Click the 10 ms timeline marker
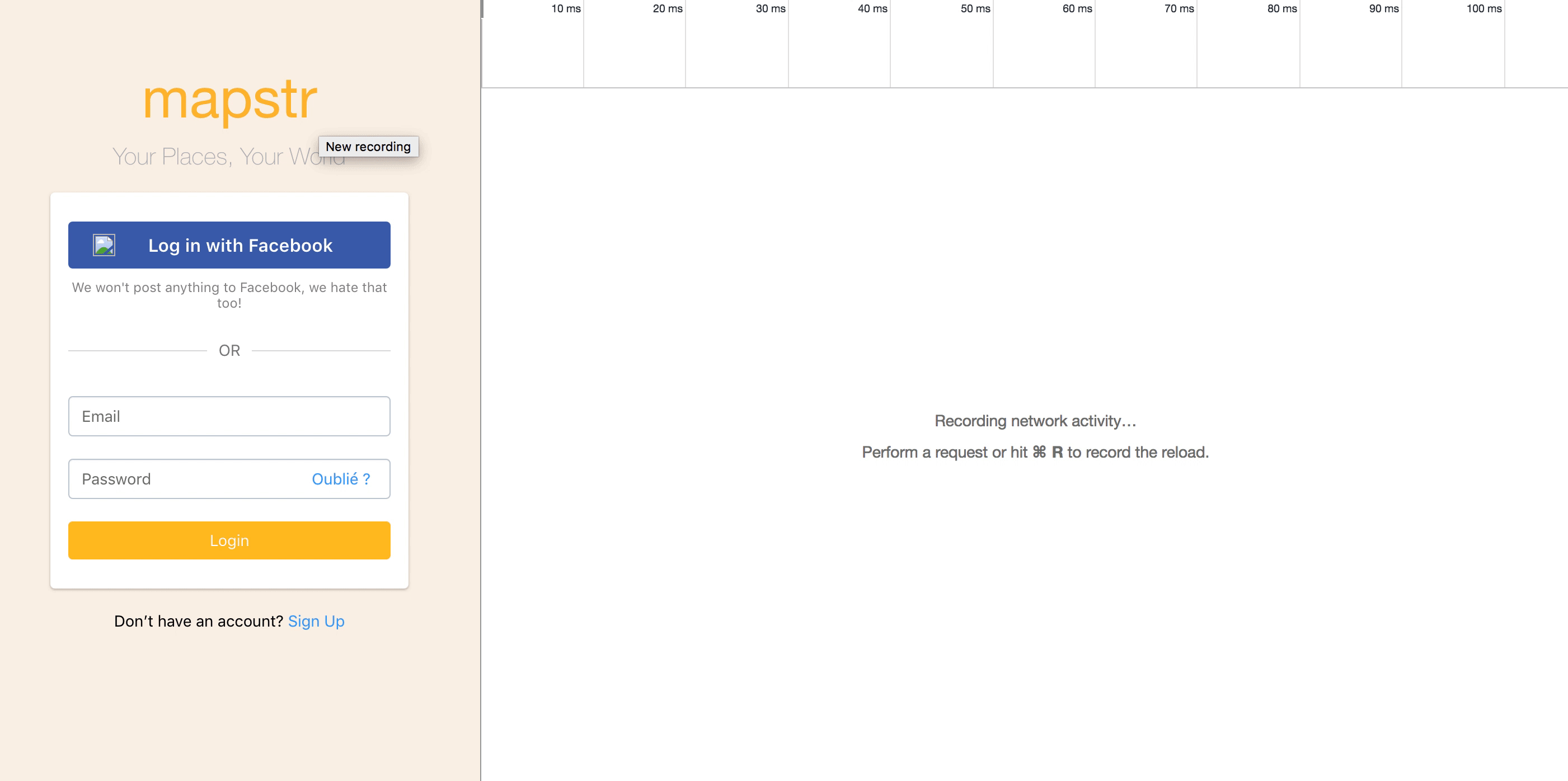This screenshot has width=1568, height=781. 566,8
